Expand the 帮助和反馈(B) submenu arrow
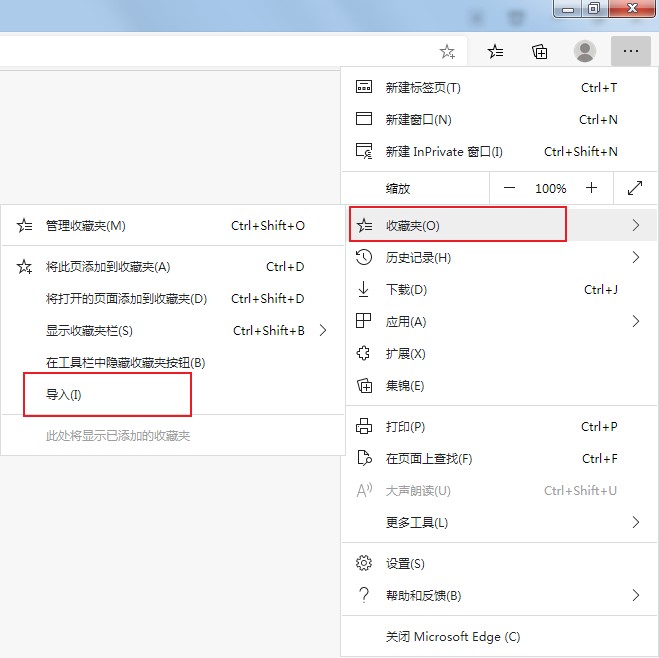The width and height of the screenshot is (659, 658). 635,595
